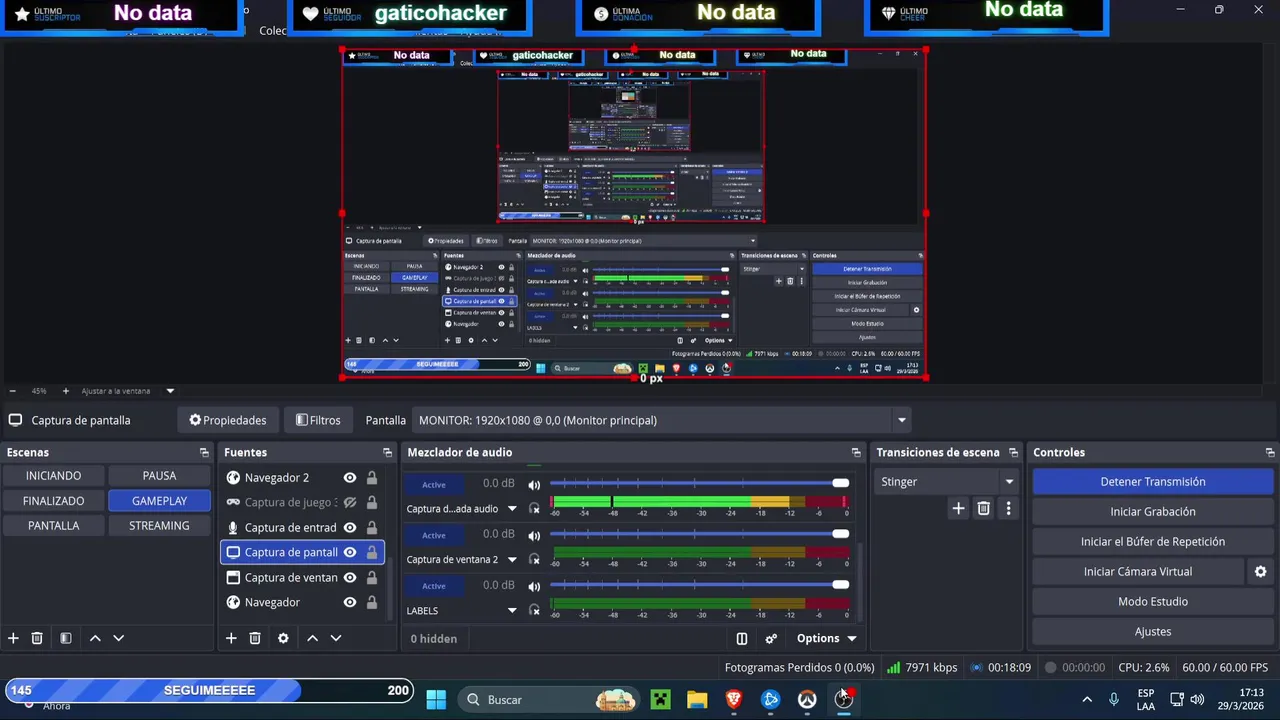The height and width of the screenshot is (720, 1280).
Task: Open transition properties three-dot menu
Action: click(1008, 508)
